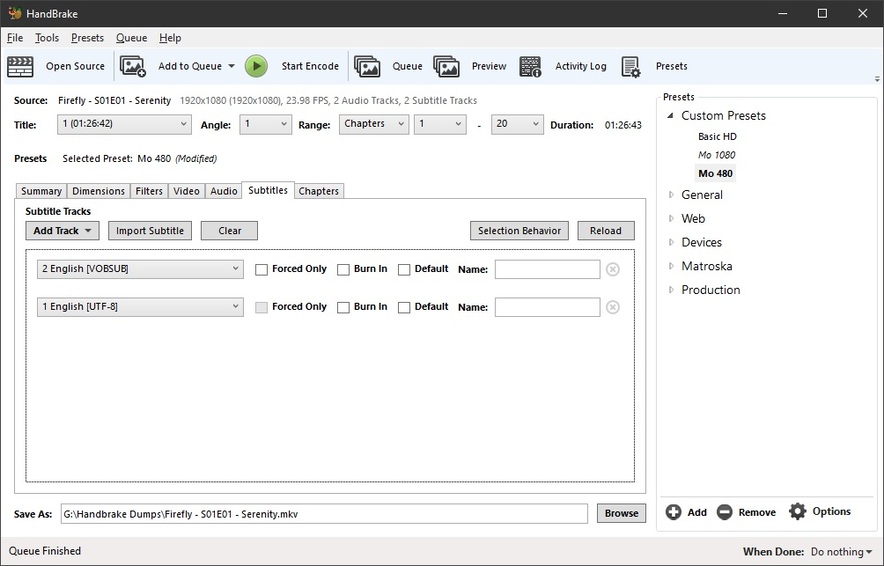Open the Queue stacked-images icon
Image resolution: width=884 pixels, height=566 pixels.
(x=367, y=67)
